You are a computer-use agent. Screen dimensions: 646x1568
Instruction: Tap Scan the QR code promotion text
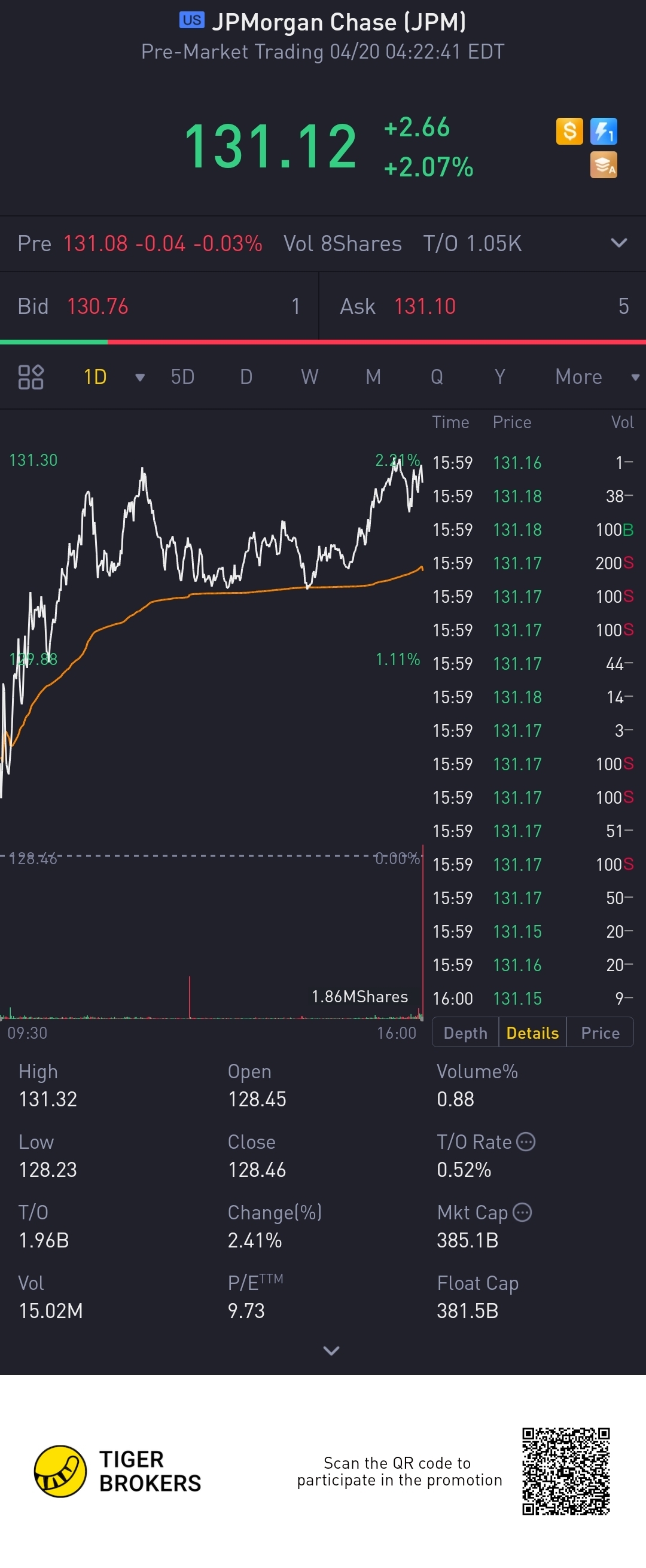(x=400, y=1471)
